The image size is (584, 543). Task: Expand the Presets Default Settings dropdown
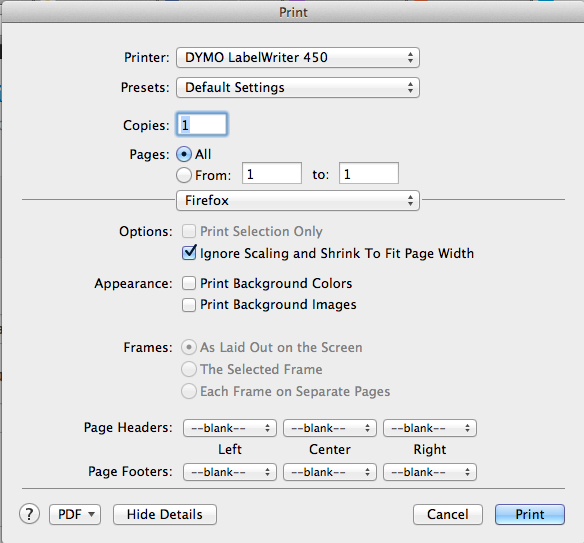click(298, 88)
